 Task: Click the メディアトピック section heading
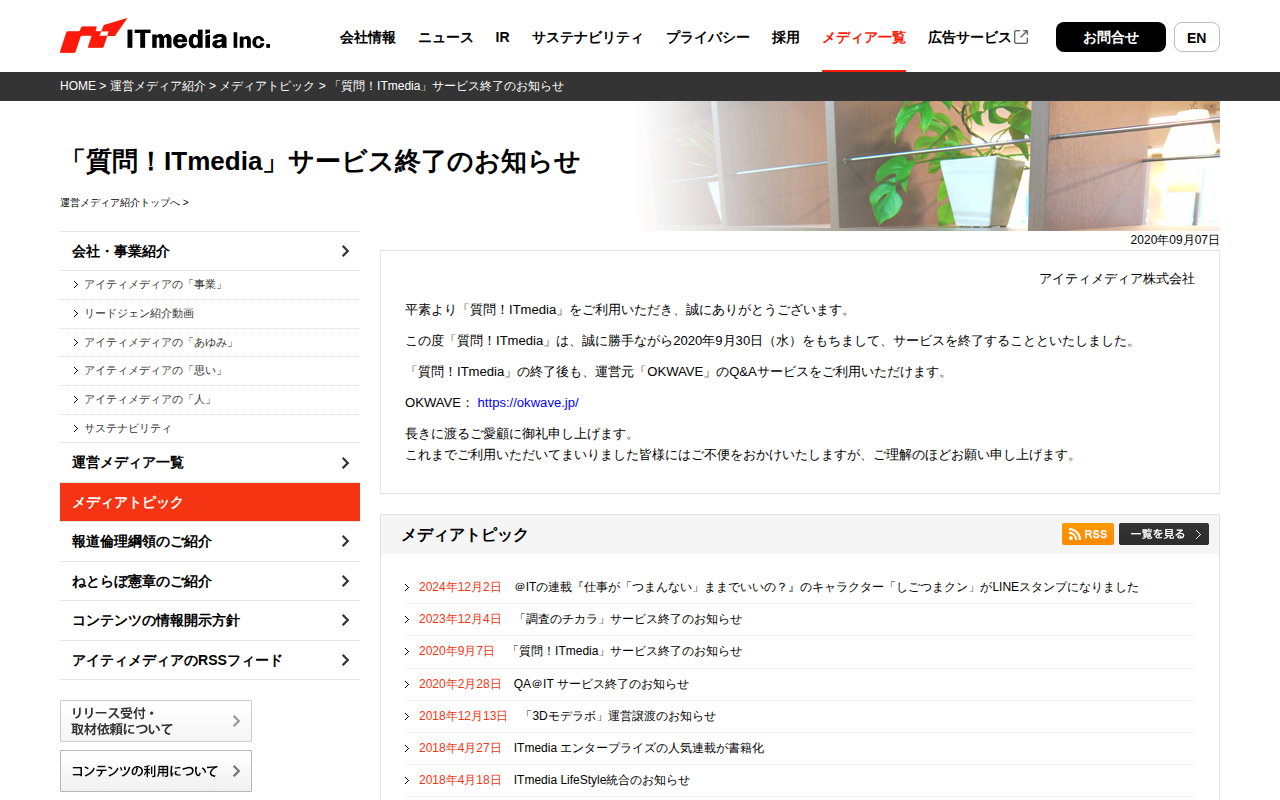pos(465,535)
